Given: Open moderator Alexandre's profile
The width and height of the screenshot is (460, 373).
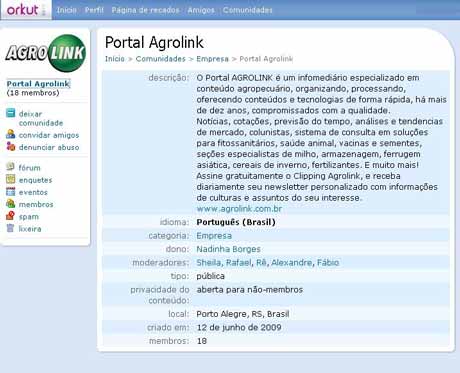Looking at the screenshot, I should (292, 262).
